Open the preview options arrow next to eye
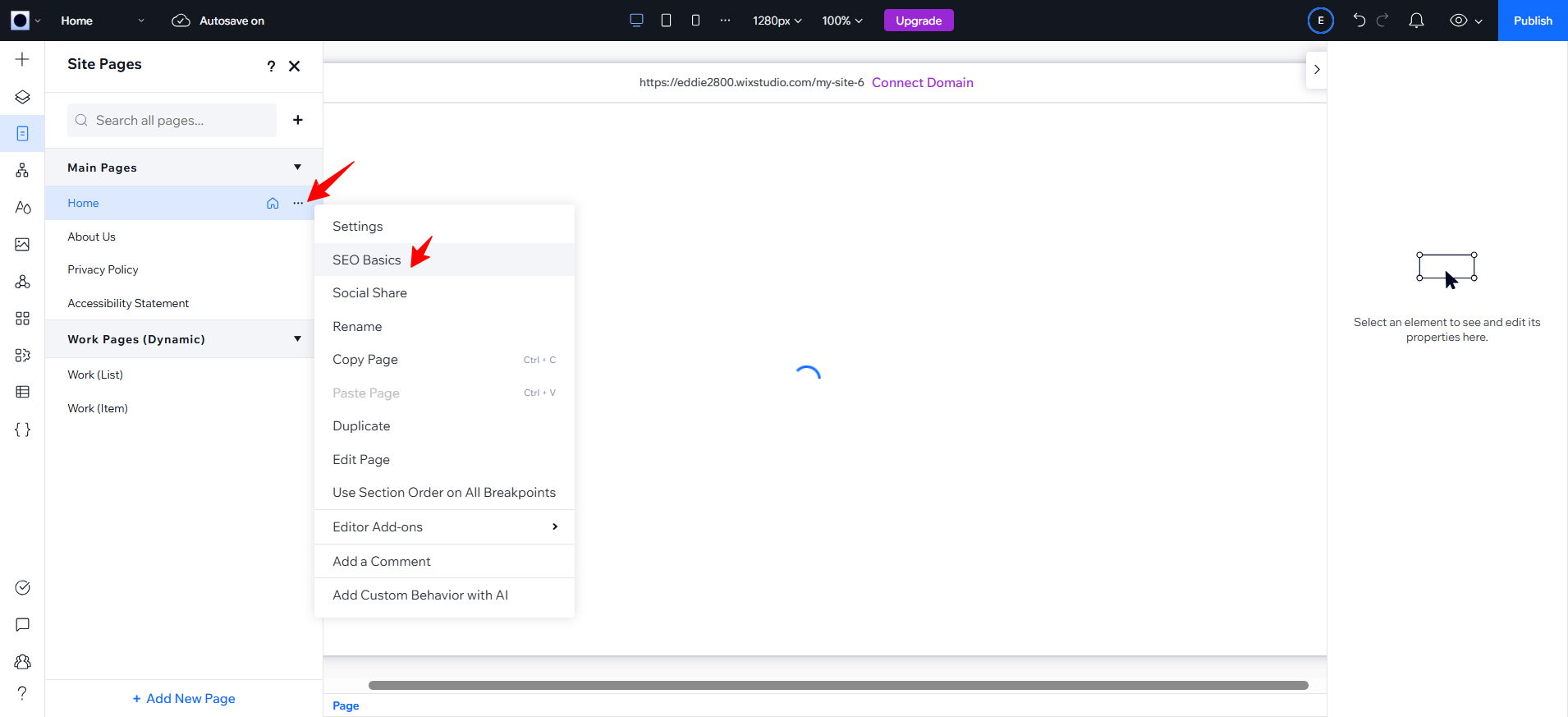 point(1479,21)
